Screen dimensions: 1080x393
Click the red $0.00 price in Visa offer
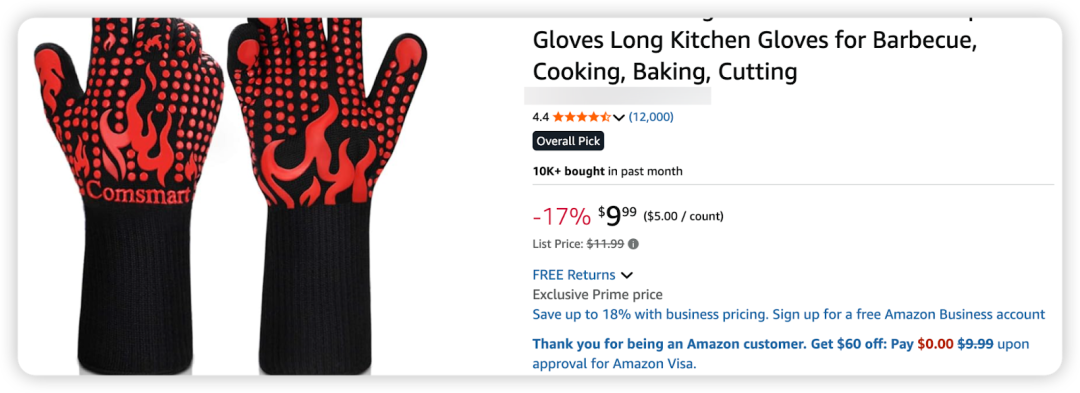(935, 343)
